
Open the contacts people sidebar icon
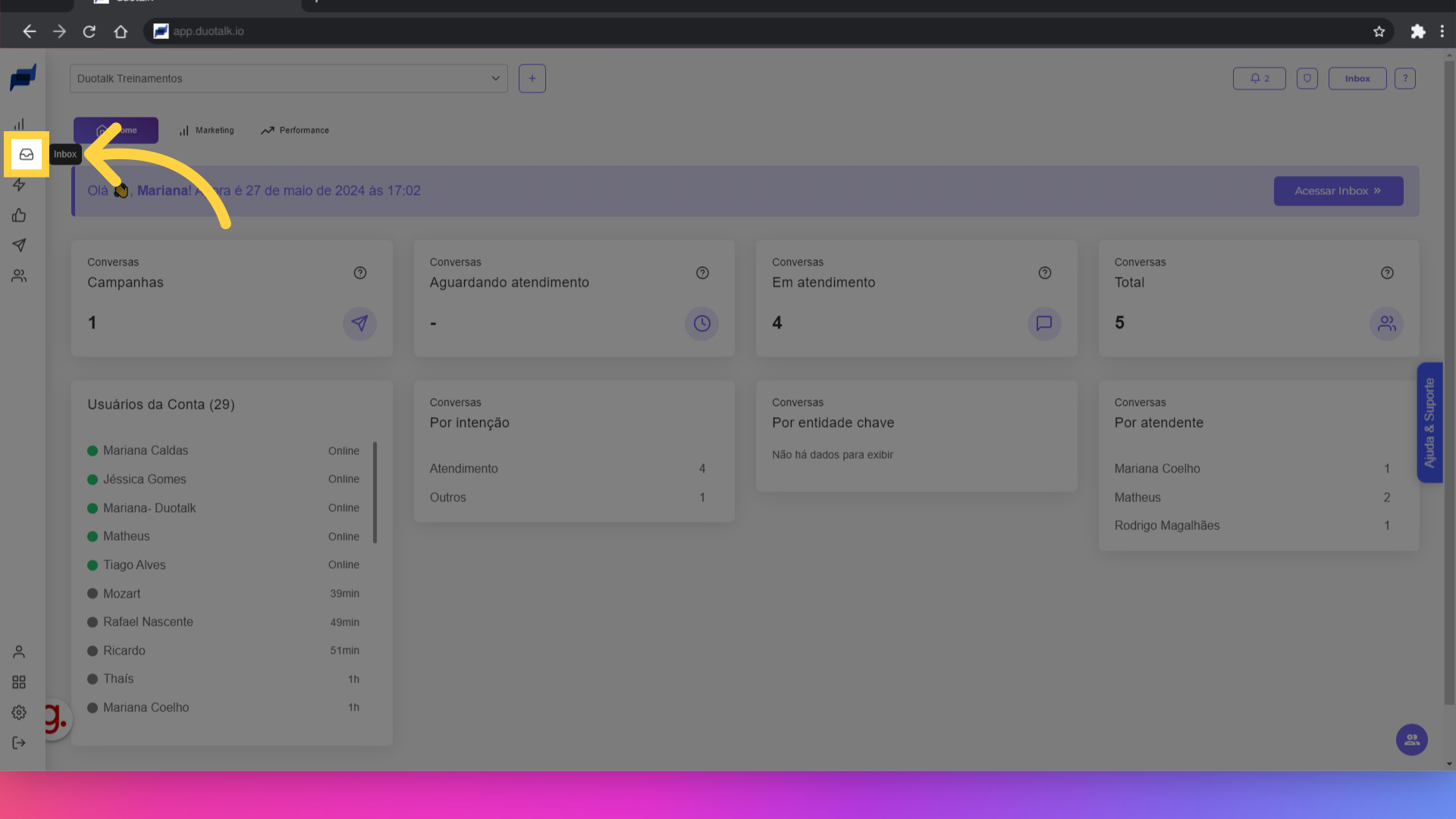[19, 276]
